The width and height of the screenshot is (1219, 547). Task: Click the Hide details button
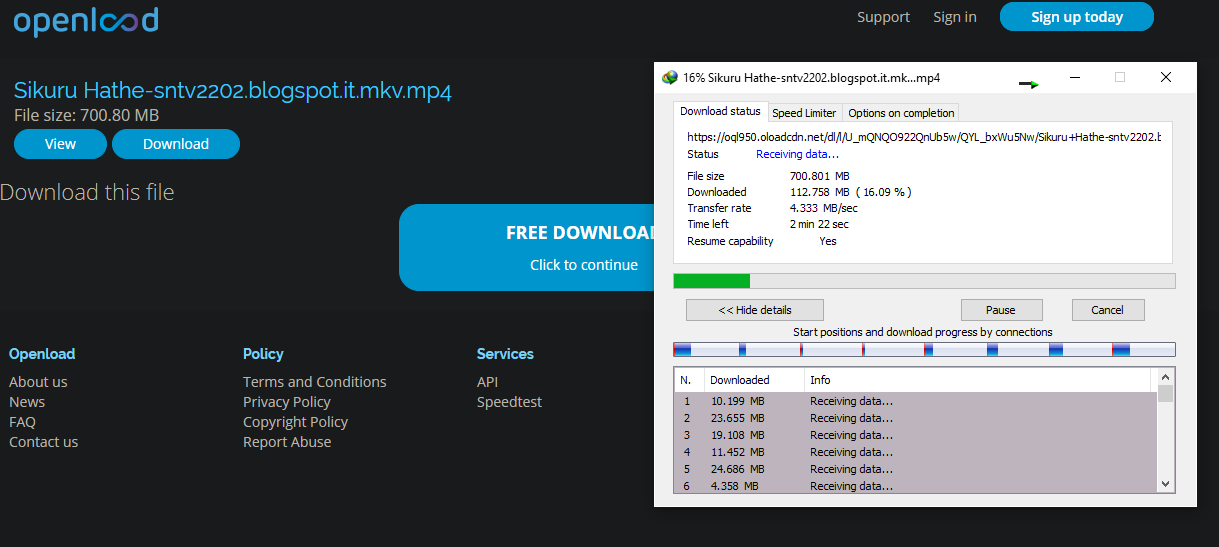(x=755, y=310)
